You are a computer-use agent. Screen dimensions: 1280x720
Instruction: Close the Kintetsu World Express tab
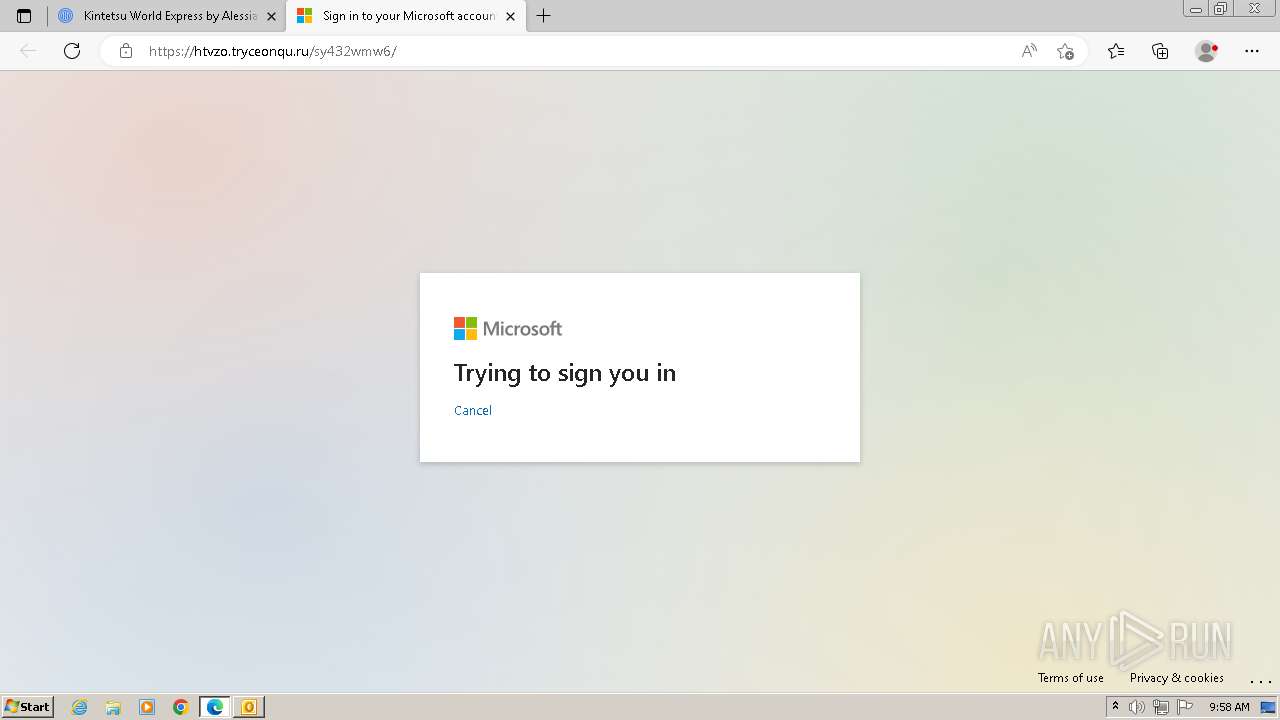coord(271,16)
